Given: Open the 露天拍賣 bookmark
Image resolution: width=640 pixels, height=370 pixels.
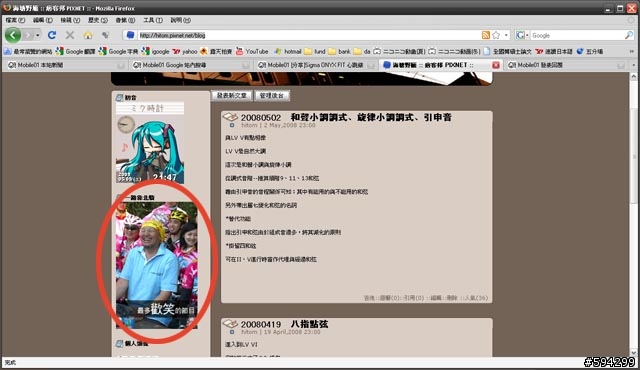Looking at the screenshot, I should 216,51.
